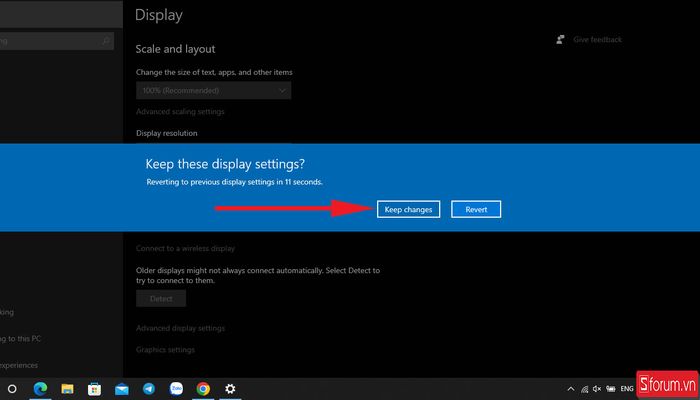Click the Revert button
The width and height of the screenshot is (700, 400).
click(x=476, y=209)
